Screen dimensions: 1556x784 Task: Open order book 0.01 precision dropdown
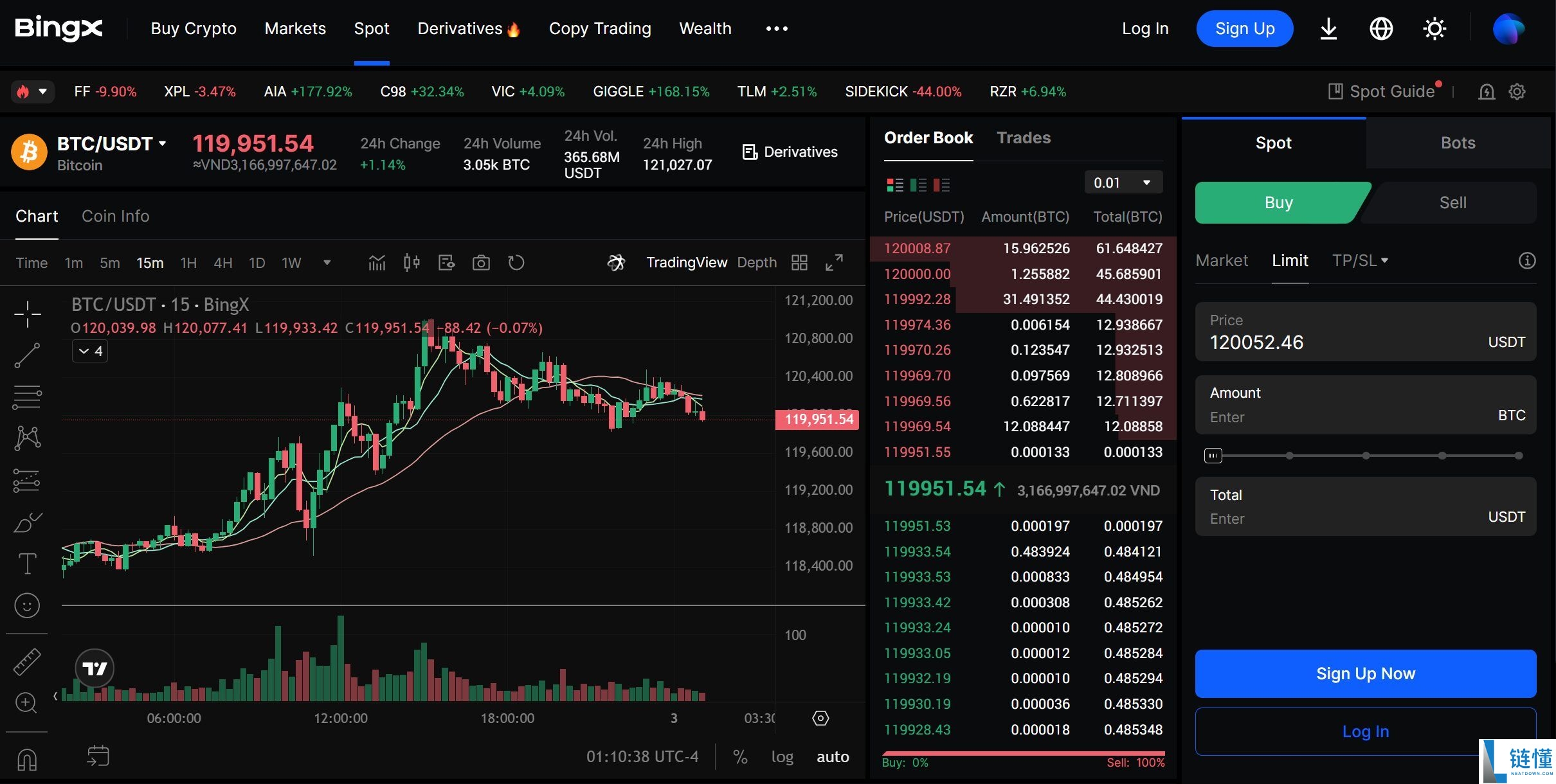(x=1123, y=183)
